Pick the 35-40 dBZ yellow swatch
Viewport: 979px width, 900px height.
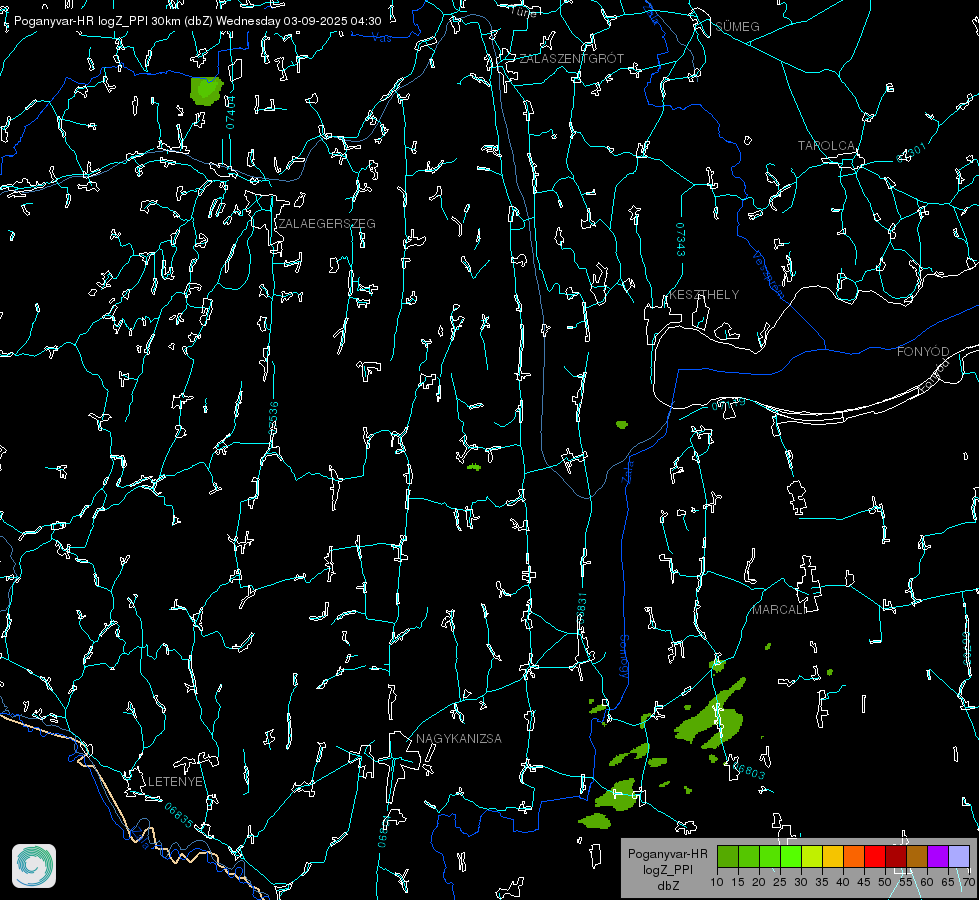(833, 856)
